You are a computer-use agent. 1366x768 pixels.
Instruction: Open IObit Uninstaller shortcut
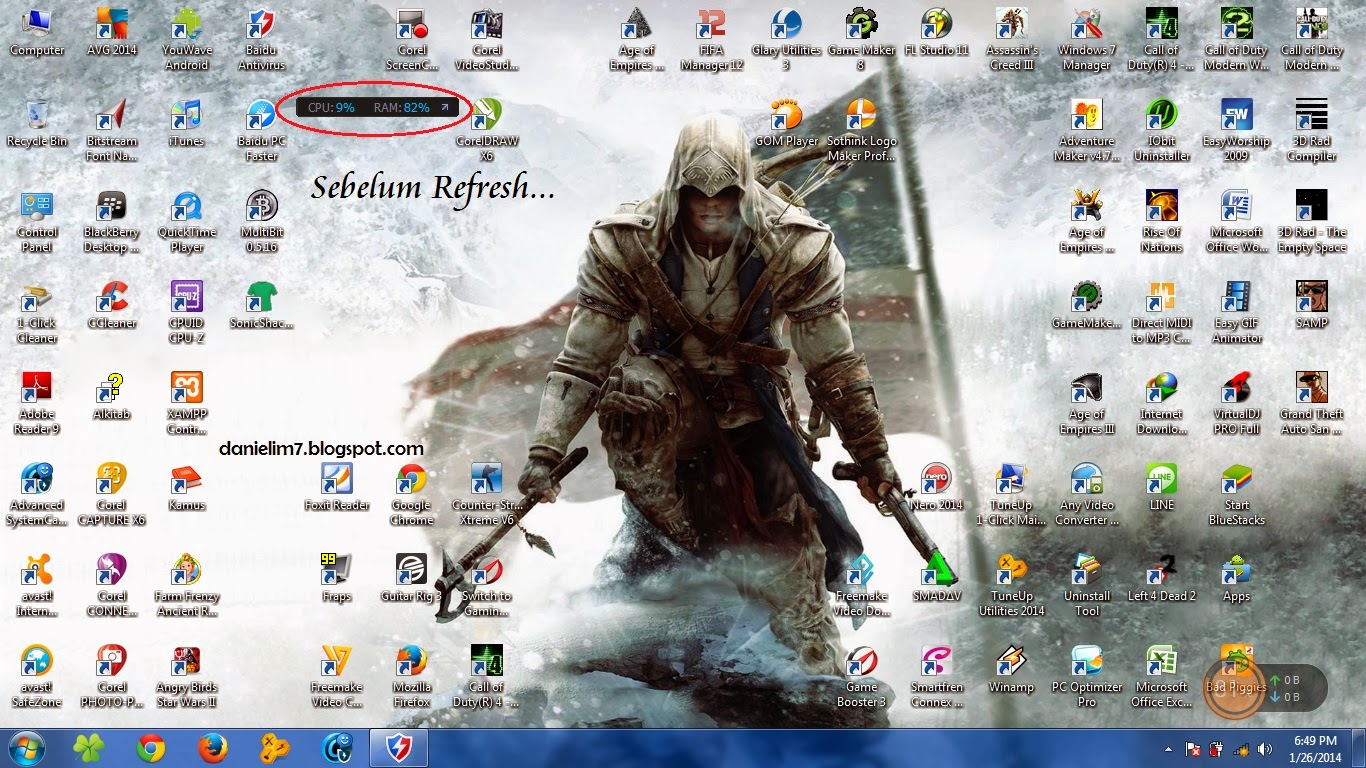click(x=1162, y=130)
